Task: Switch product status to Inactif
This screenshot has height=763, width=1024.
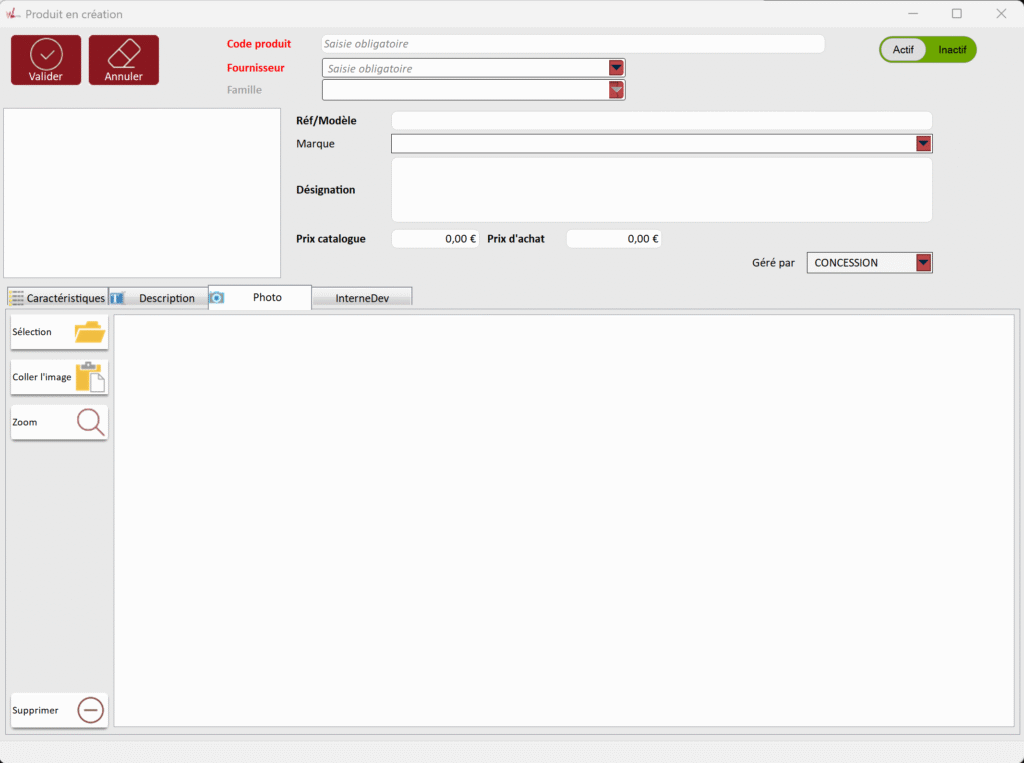Action: tap(951, 49)
